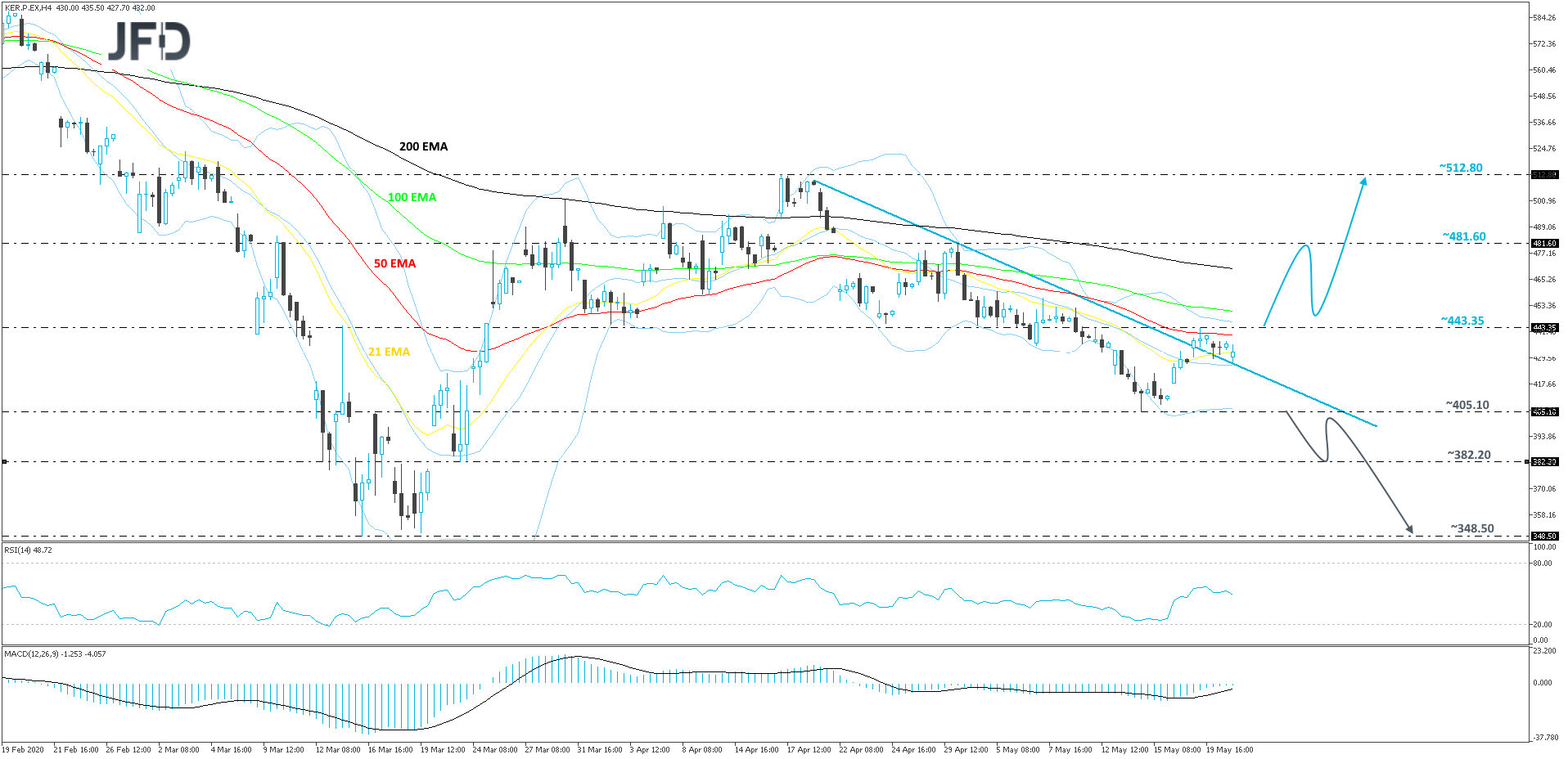The image size is (1568, 759).
Task: Click the ~481.60 level label
Action: point(1464,236)
